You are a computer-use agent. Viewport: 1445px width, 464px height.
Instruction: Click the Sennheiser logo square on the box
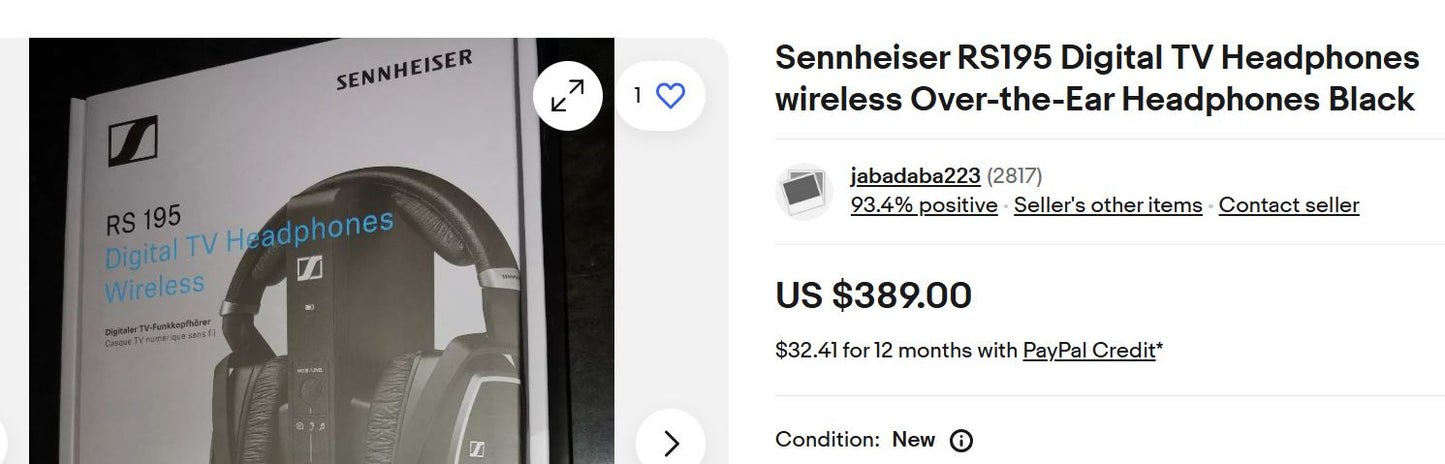click(132, 141)
